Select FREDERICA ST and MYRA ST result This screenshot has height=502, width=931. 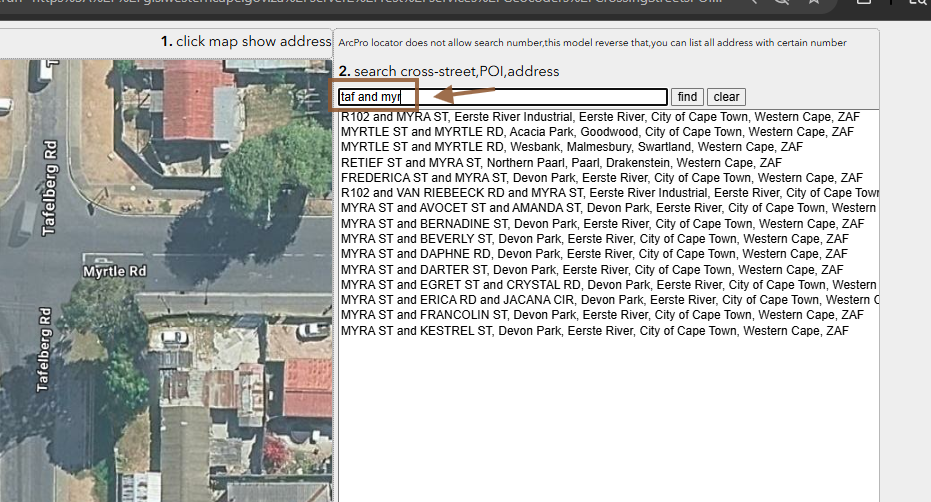pyautogui.click(x=601, y=178)
